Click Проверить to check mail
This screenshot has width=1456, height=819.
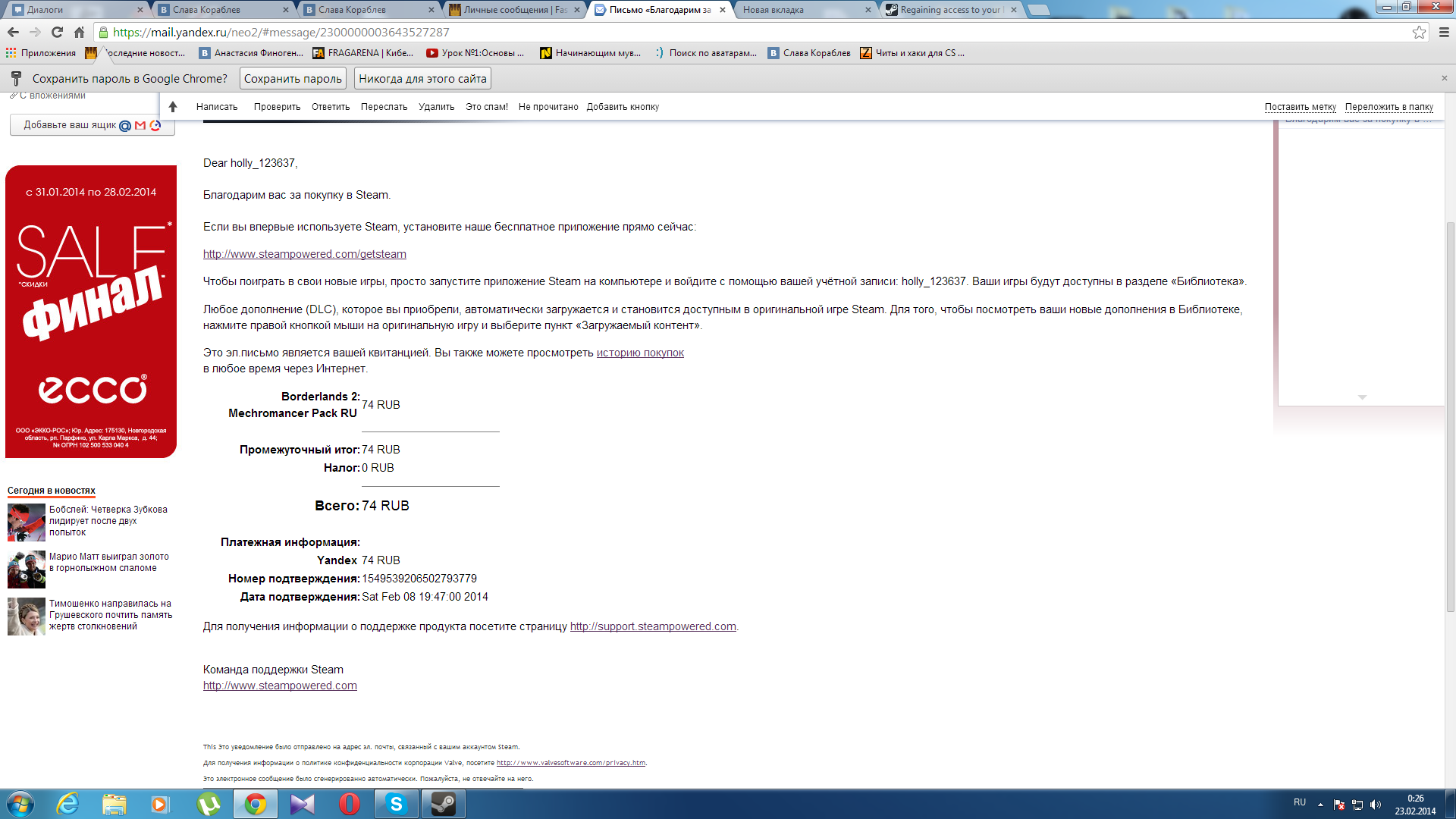277,107
